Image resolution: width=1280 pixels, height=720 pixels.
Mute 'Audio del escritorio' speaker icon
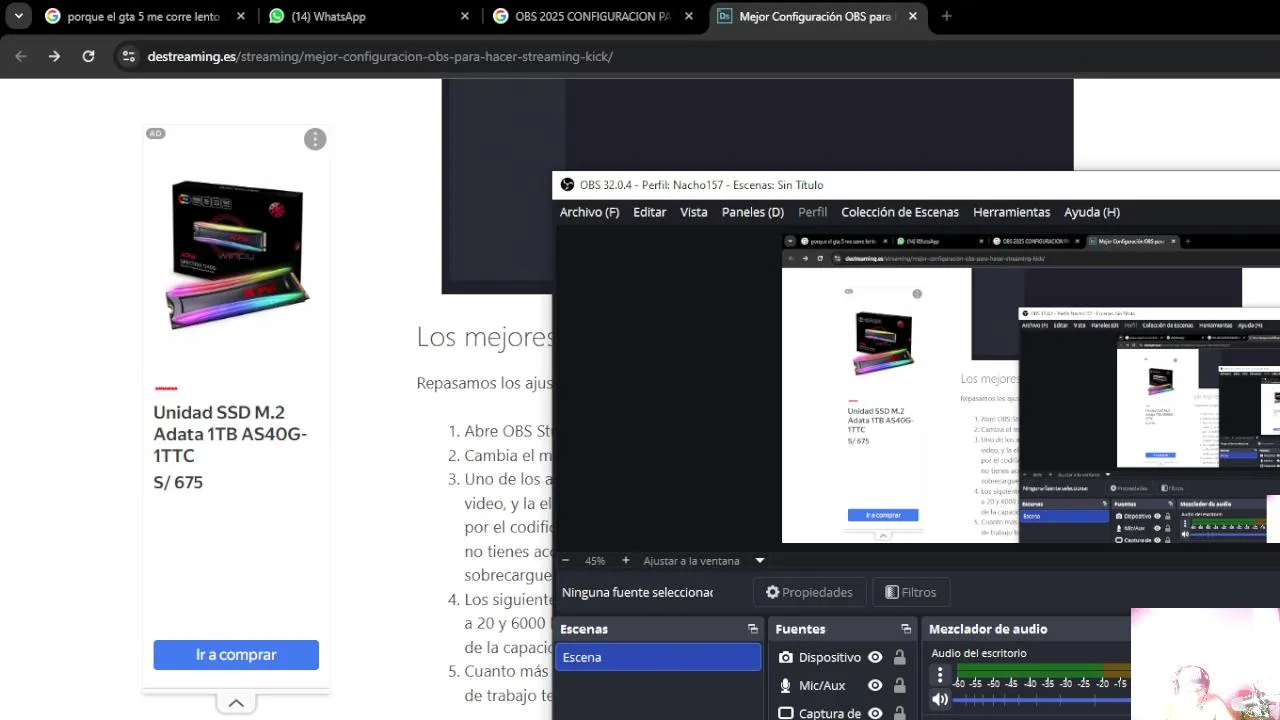pos(940,699)
